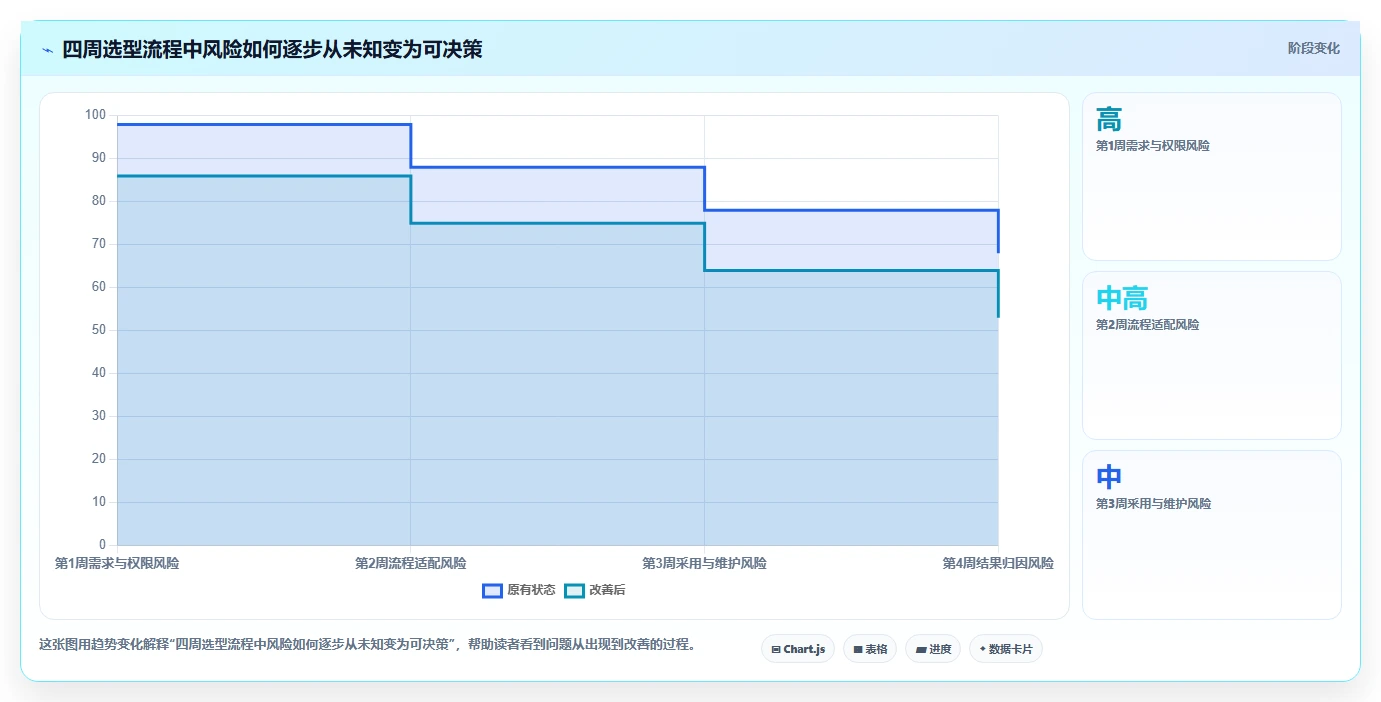Click the 数据卡片 chip

point(1006,649)
